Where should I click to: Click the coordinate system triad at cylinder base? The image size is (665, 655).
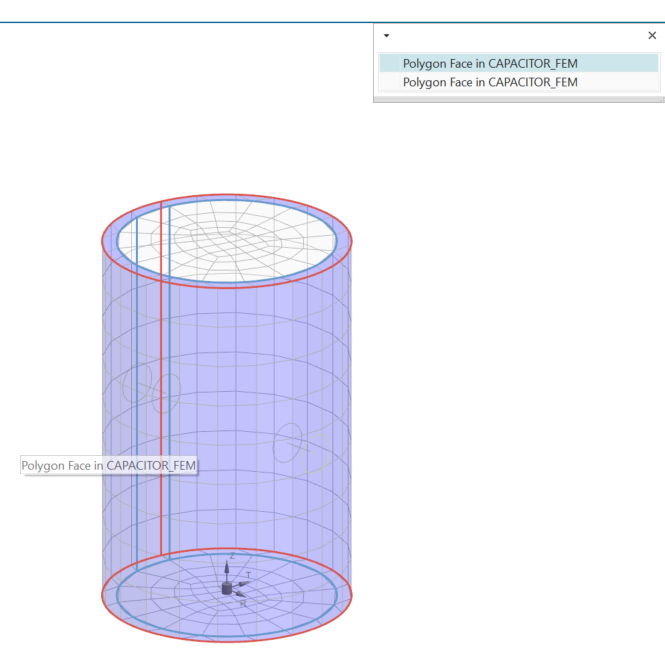(x=227, y=589)
